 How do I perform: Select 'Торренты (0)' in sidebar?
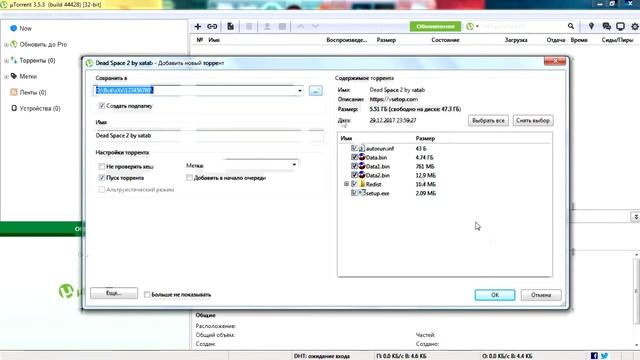click(38, 60)
